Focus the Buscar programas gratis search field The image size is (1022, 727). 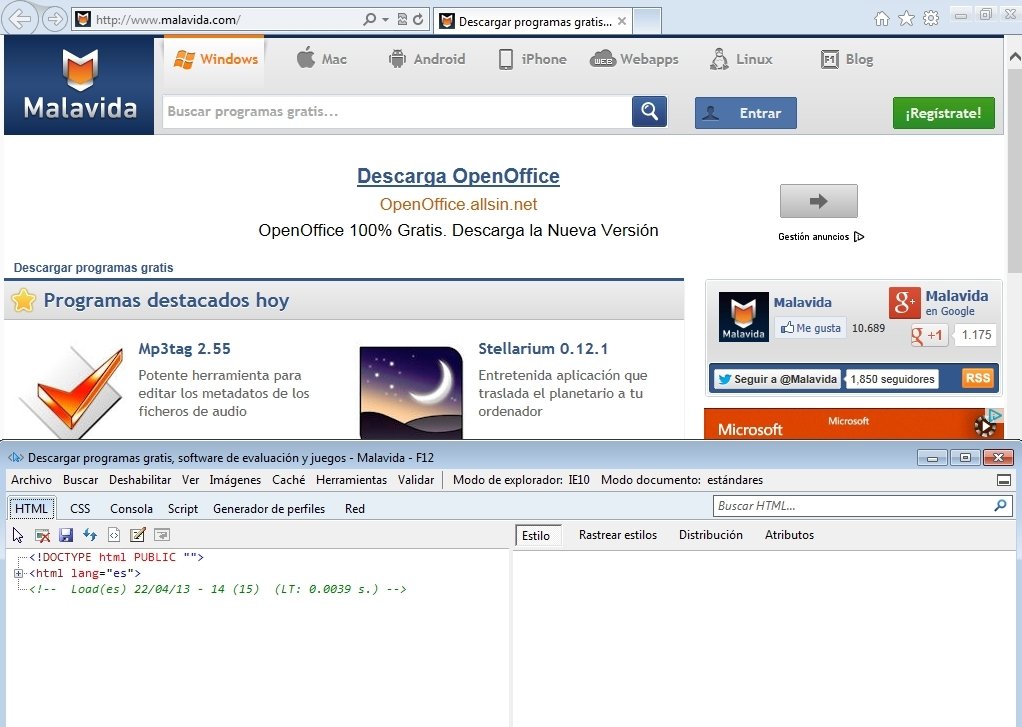tap(396, 111)
